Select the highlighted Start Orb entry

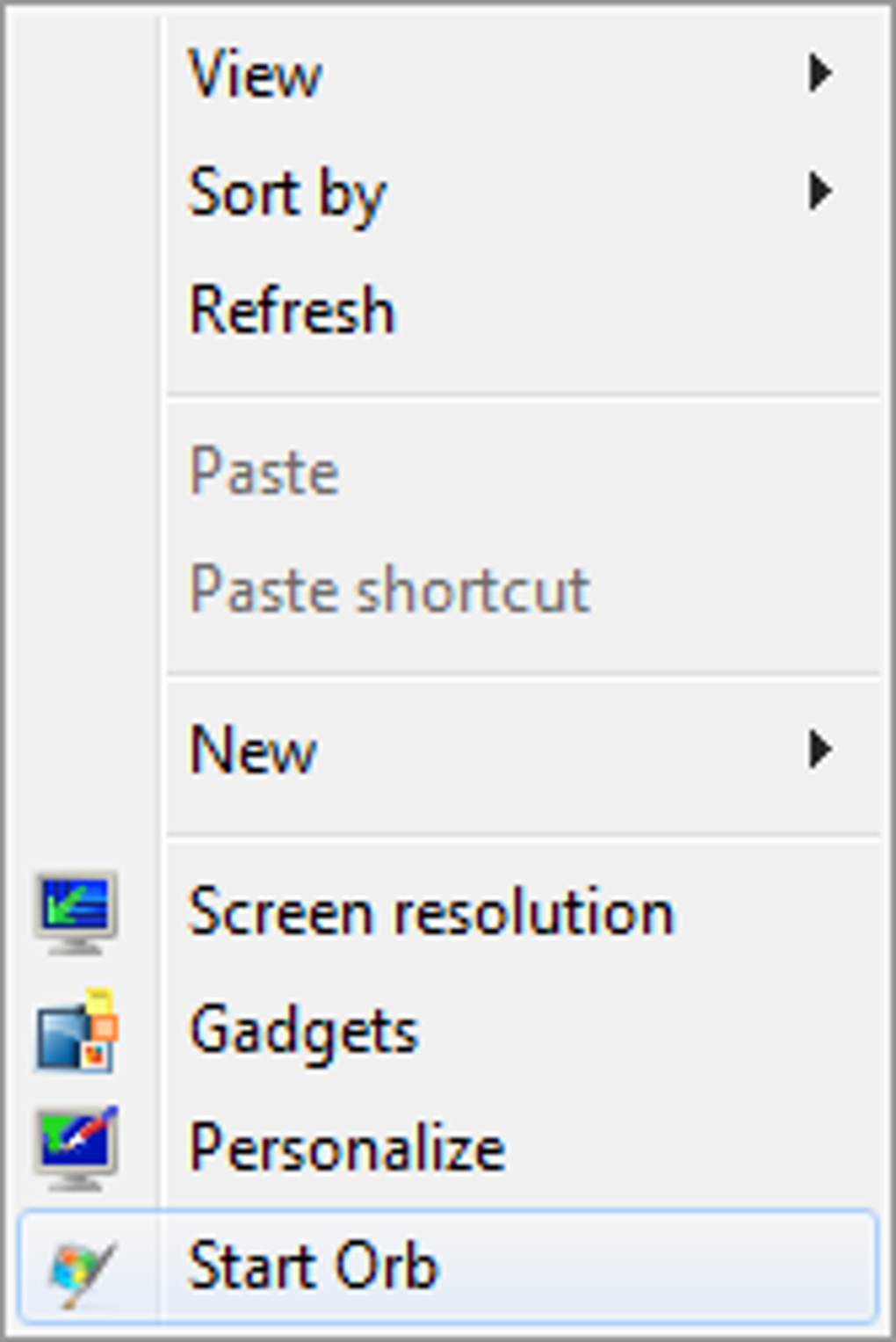[x=448, y=1266]
